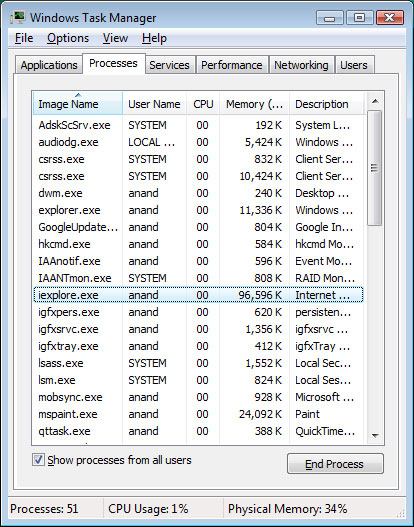Screen dimensions: 414x527
Task: Click the scrollbar up arrow
Action: [375, 101]
